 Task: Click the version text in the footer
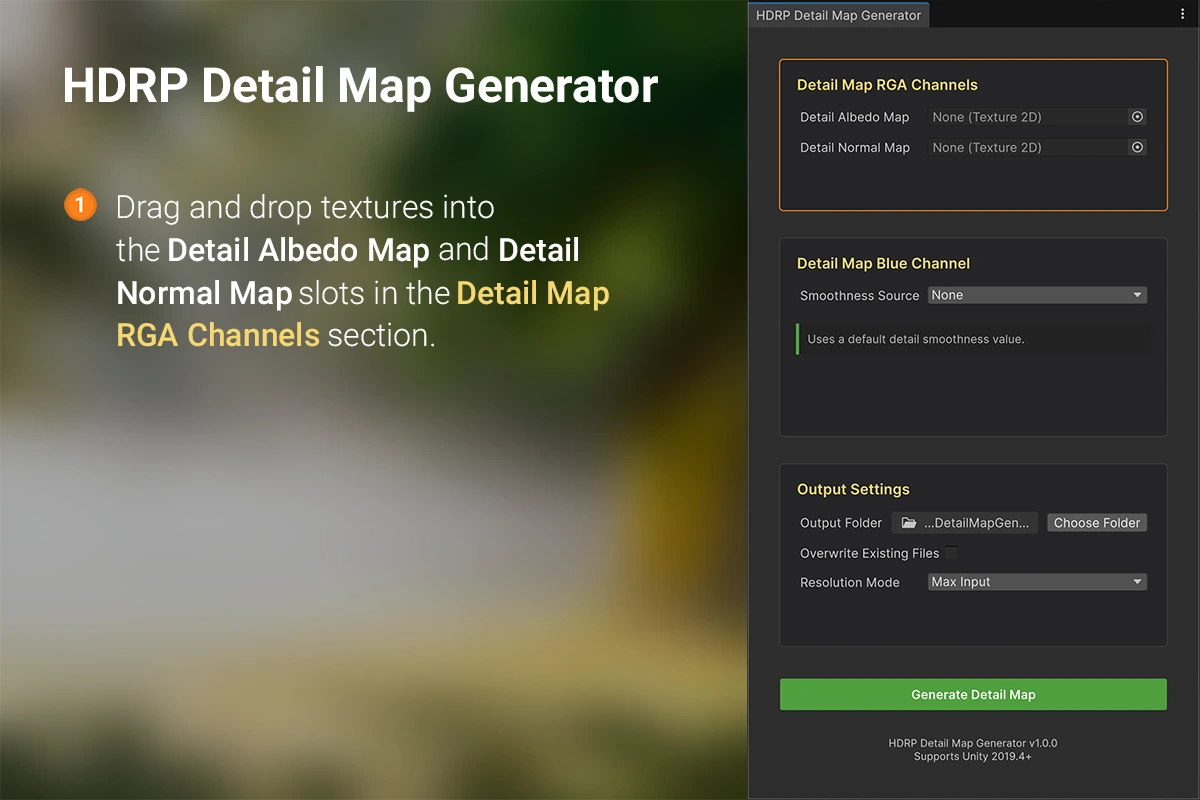[972, 744]
